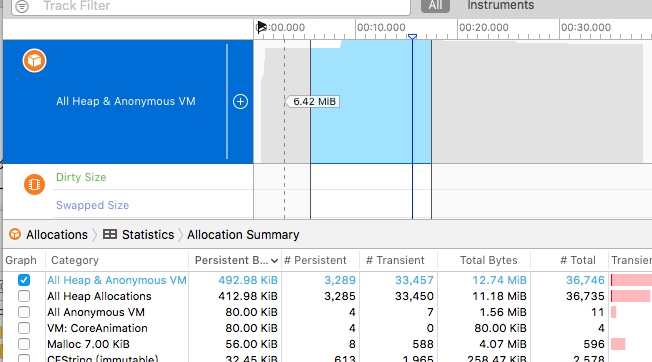
Task: Click the blue playhead handle on ruler
Action: pyautogui.click(x=412, y=37)
